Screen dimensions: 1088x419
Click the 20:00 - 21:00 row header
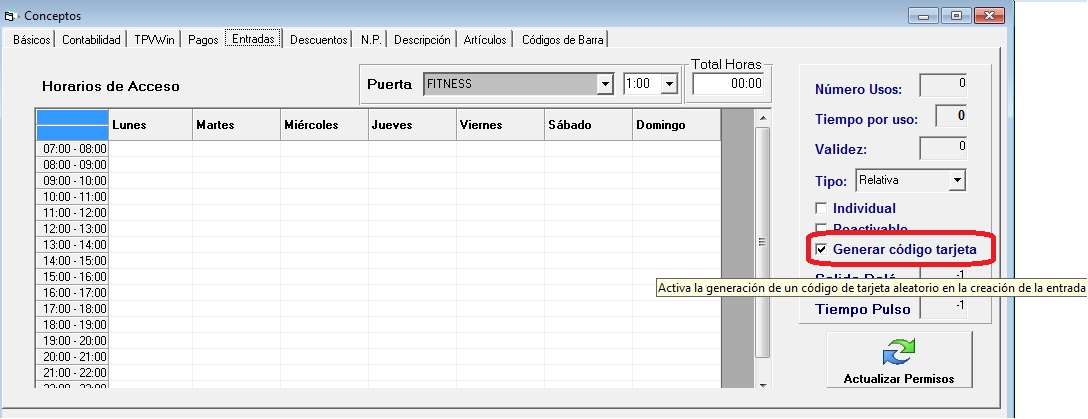(x=73, y=356)
